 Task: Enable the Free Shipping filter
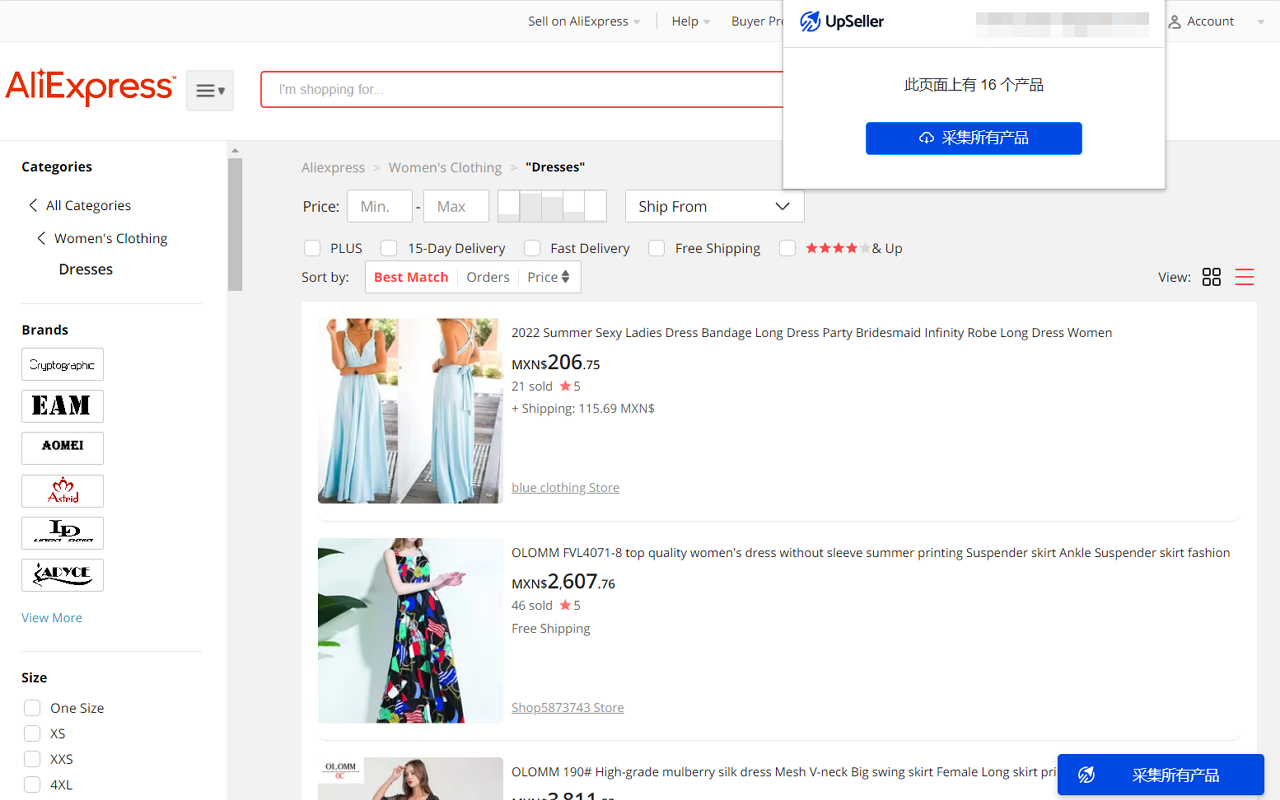(x=656, y=248)
